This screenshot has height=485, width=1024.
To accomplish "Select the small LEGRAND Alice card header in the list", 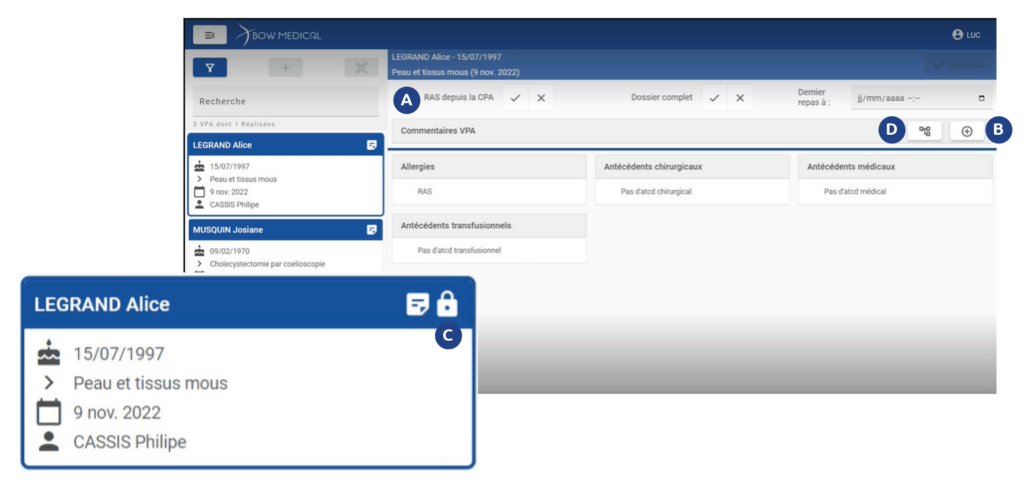I will point(285,145).
